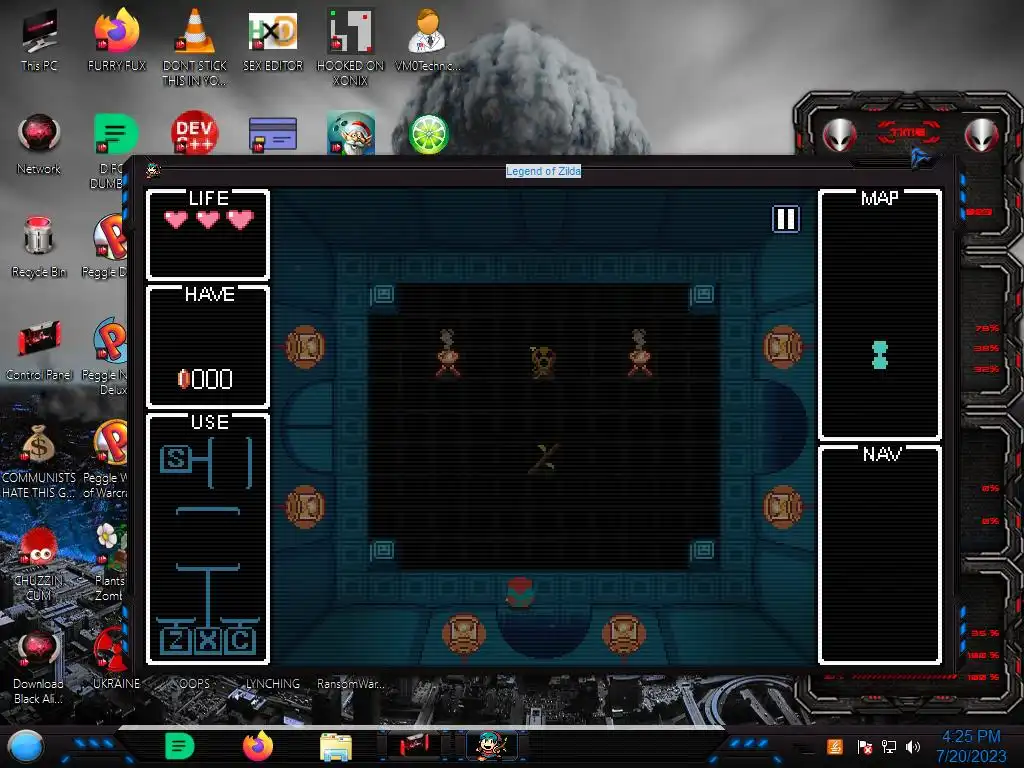Open the HxD hex editor desktop icon

[273, 40]
